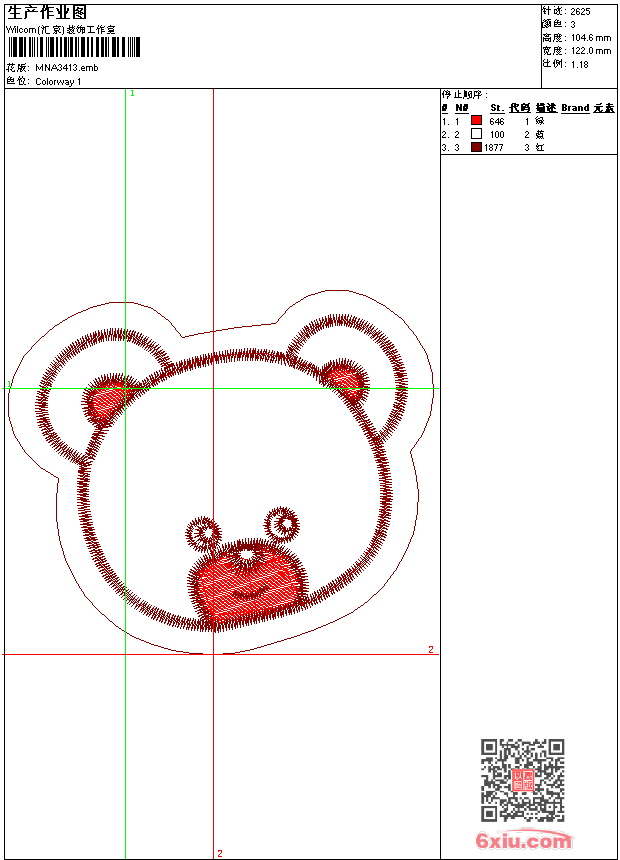
Task: Click the 1877 stitch count in row 3
Action: click(494, 147)
